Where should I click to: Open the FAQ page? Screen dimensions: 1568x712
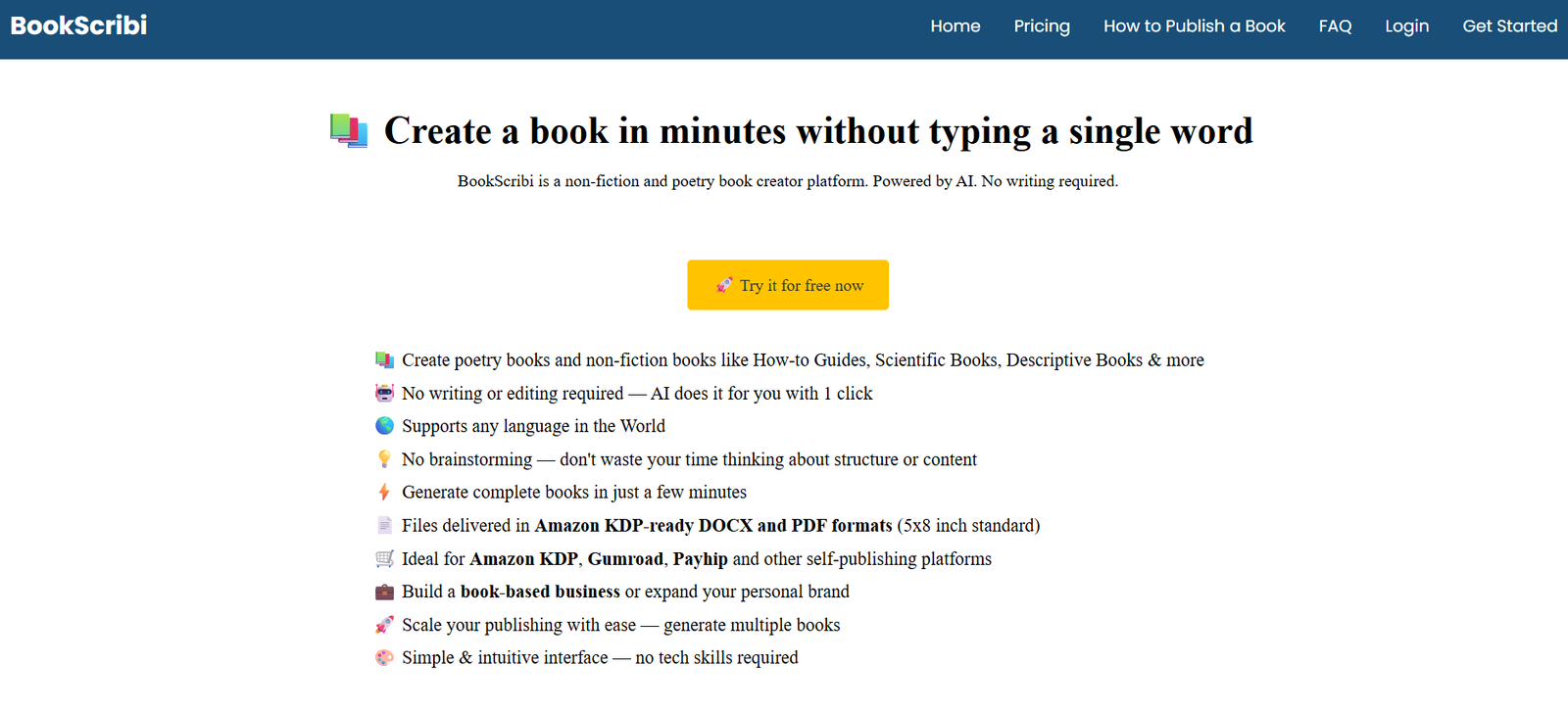[x=1335, y=26]
